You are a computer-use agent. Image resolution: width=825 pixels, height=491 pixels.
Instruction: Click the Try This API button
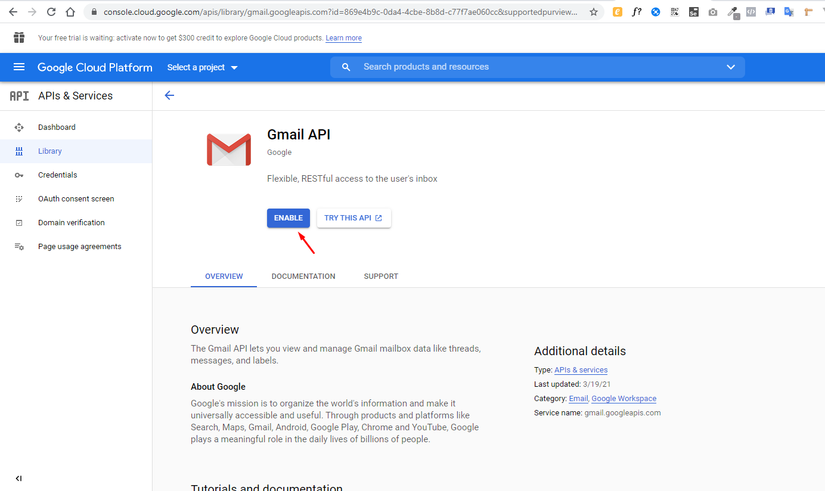point(354,218)
